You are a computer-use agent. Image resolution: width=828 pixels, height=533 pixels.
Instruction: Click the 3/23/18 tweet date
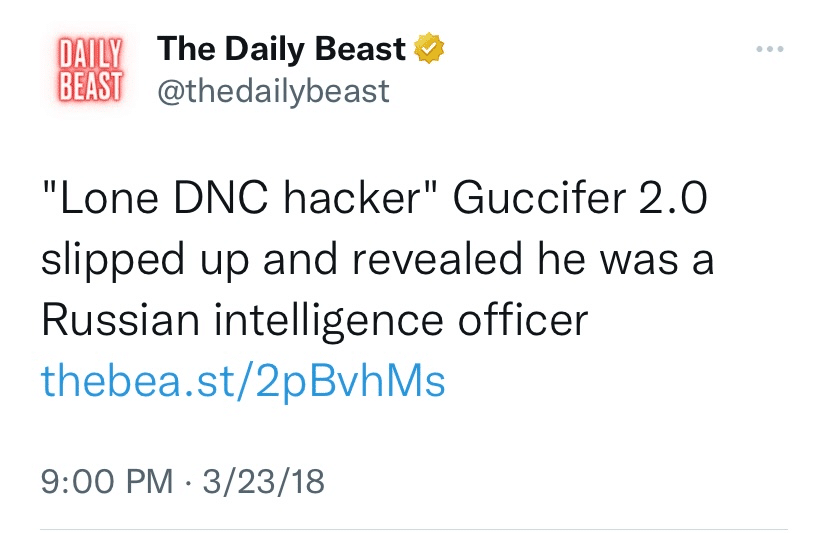click(x=263, y=481)
